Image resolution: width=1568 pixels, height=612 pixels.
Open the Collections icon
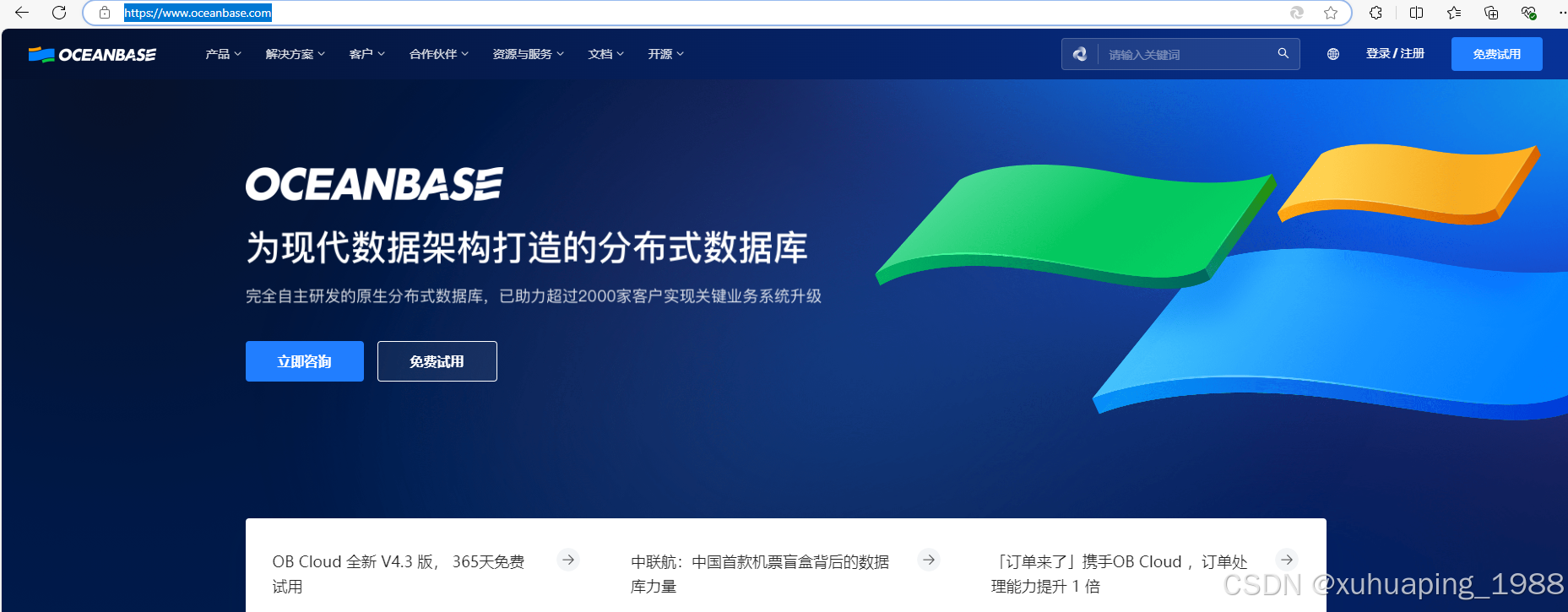click(1491, 13)
